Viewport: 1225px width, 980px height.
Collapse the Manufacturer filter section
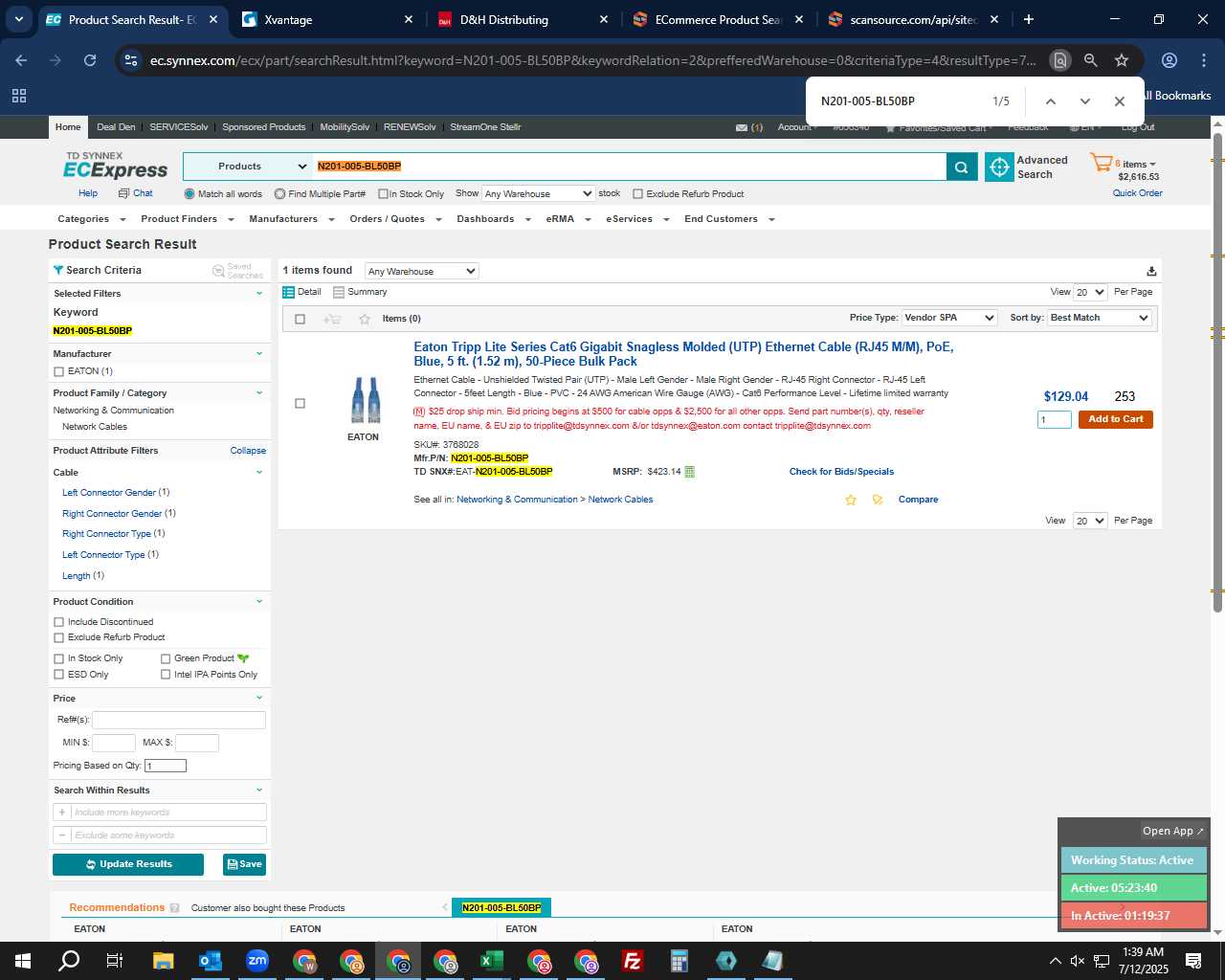coord(258,354)
